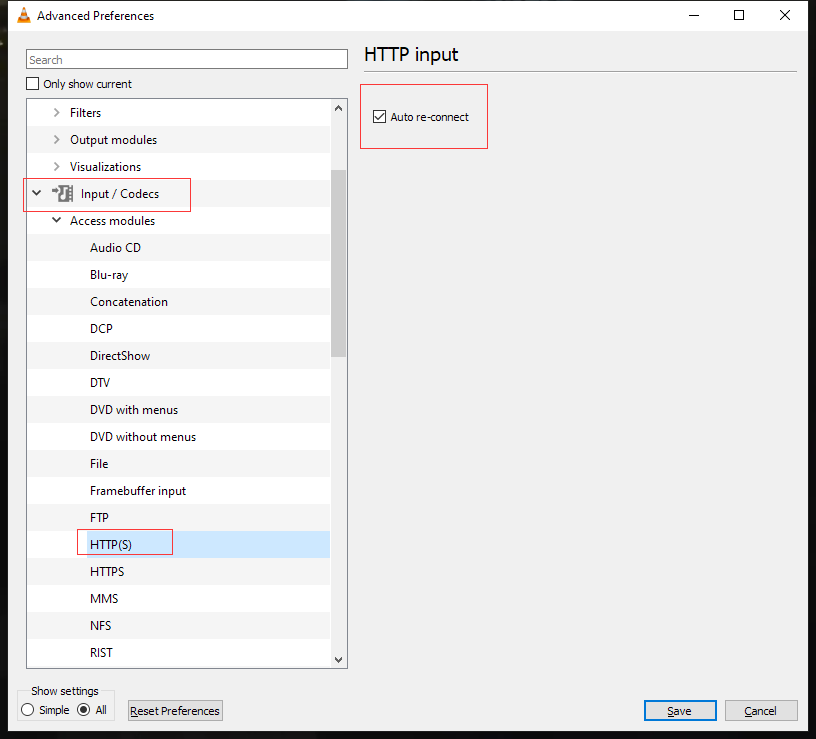Expand the Output modules tree node

(x=56, y=139)
